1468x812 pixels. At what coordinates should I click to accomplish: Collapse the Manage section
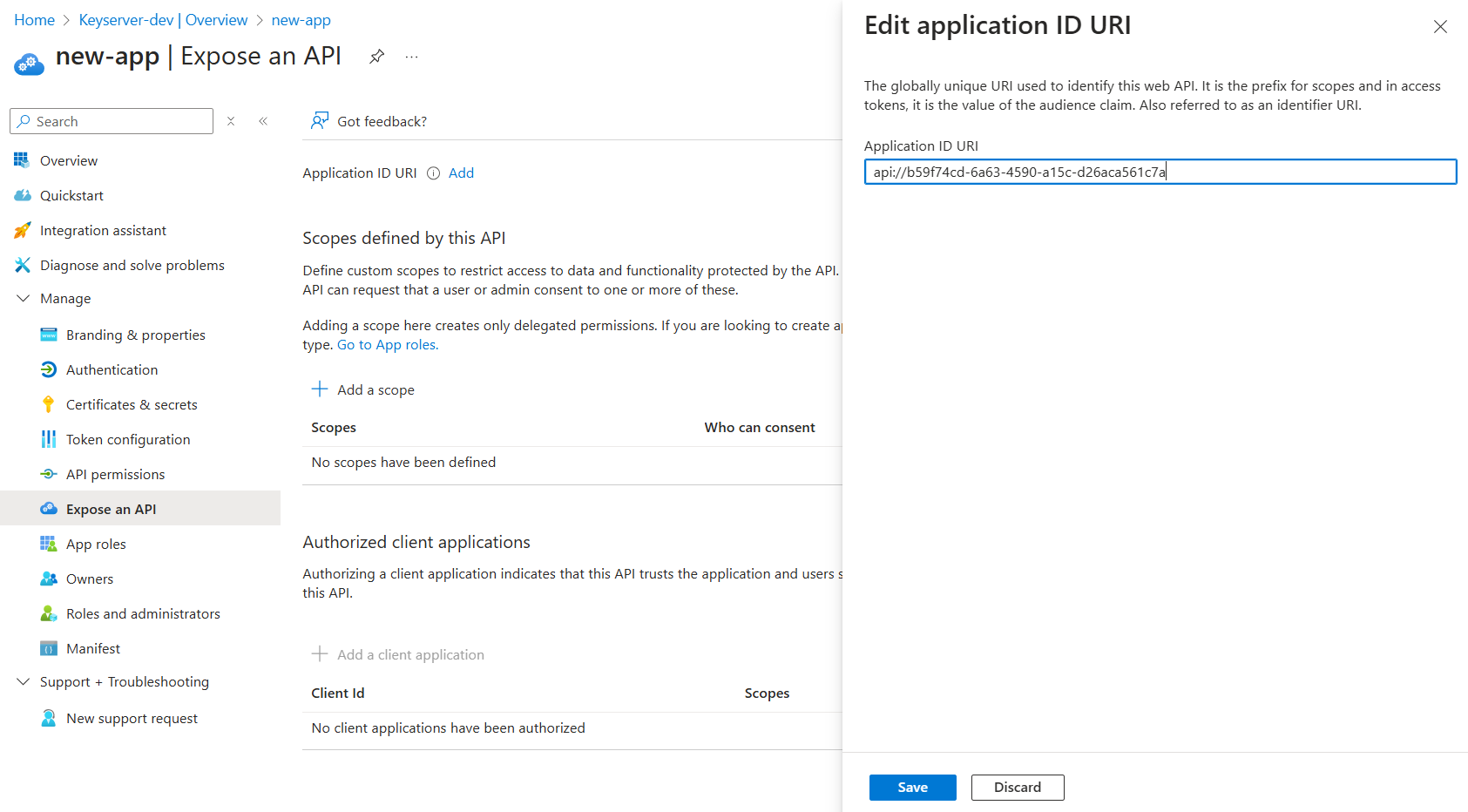[24, 299]
